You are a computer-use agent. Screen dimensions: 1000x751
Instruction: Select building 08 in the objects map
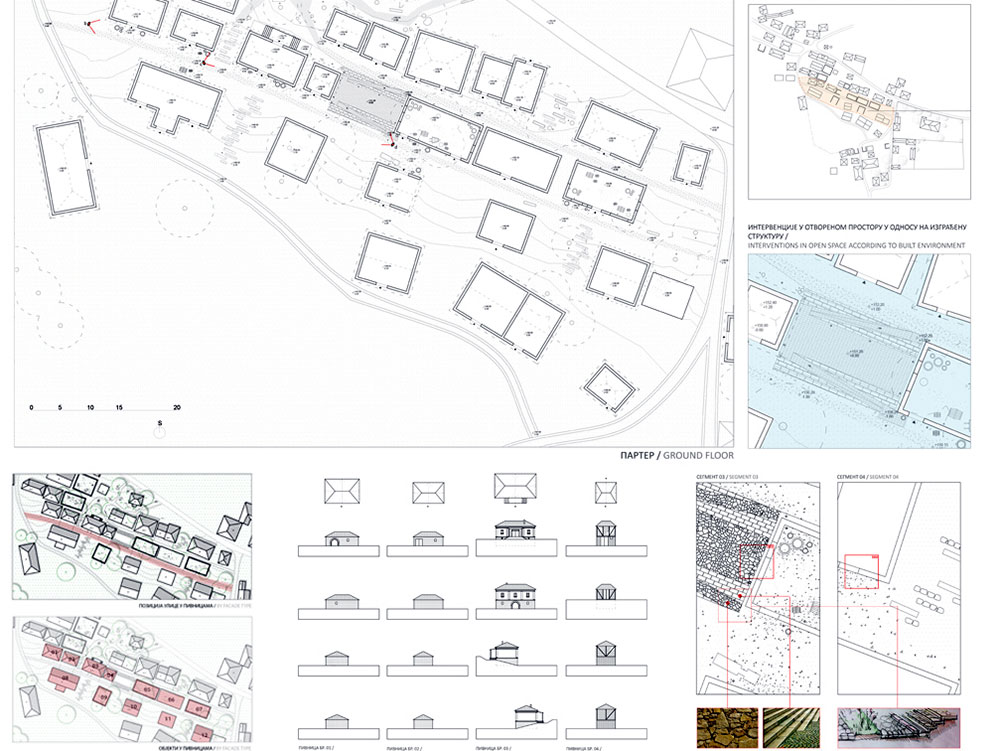(x=64, y=679)
